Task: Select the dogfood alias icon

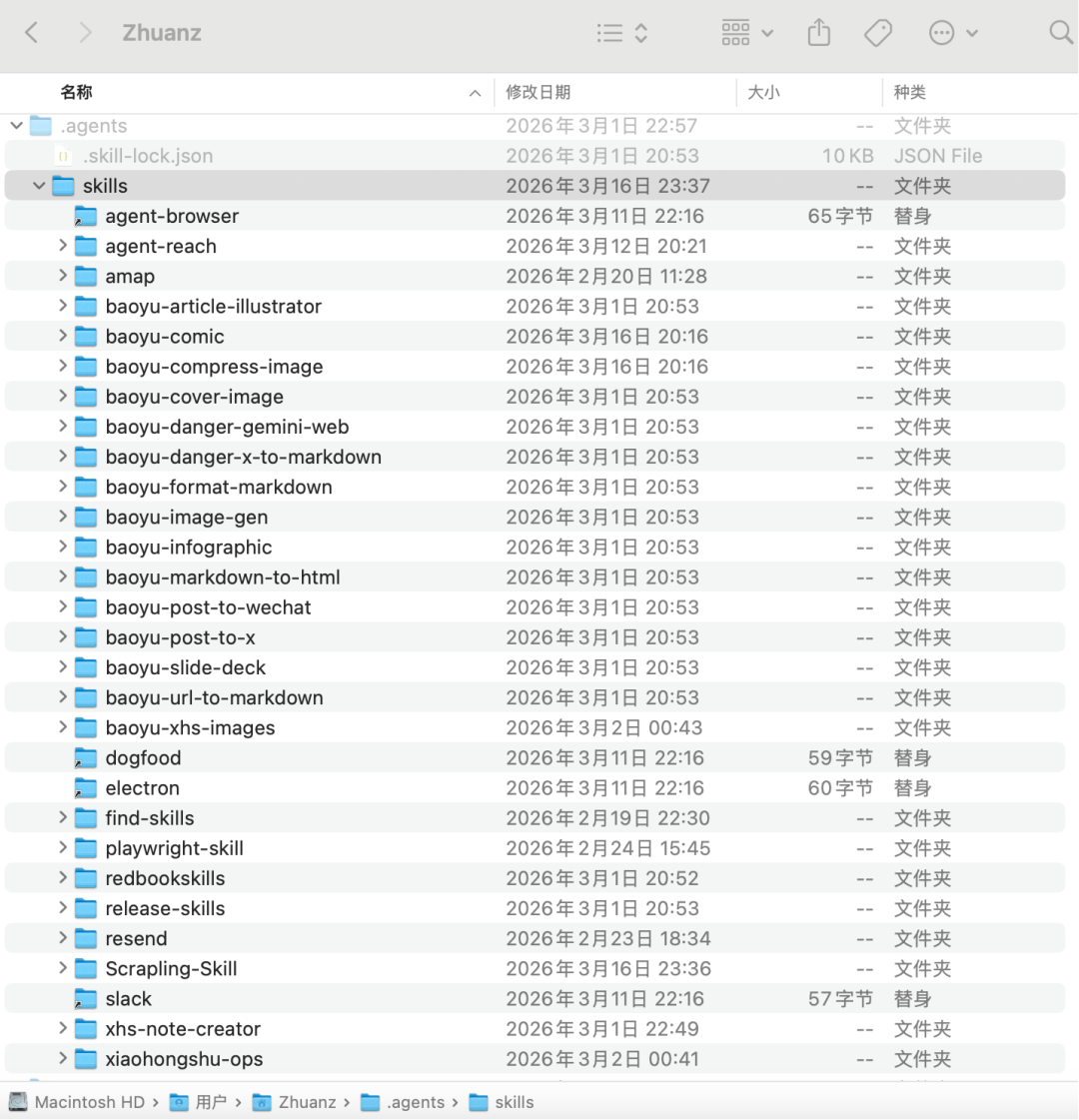Action: click(x=86, y=758)
